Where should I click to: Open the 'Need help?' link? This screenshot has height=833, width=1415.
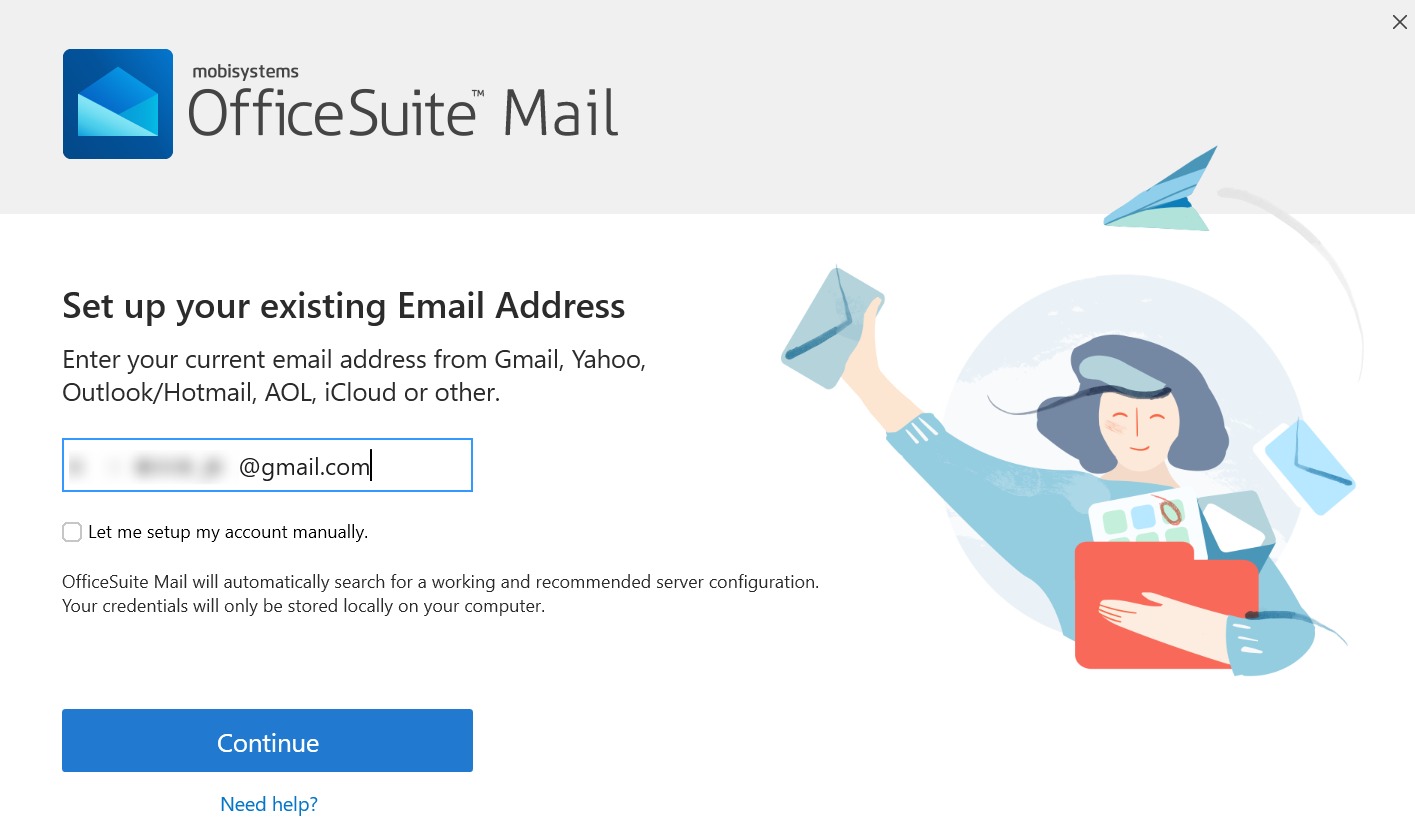pos(269,804)
